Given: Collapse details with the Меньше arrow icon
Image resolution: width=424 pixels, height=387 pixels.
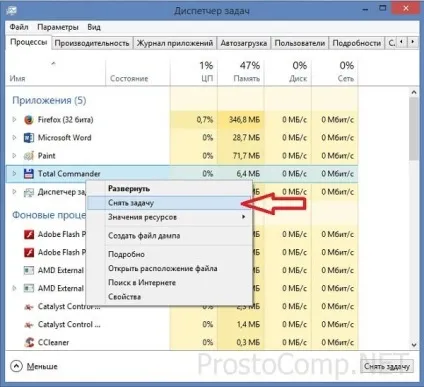Looking at the screenshot, I should click(x=16, y=366).
